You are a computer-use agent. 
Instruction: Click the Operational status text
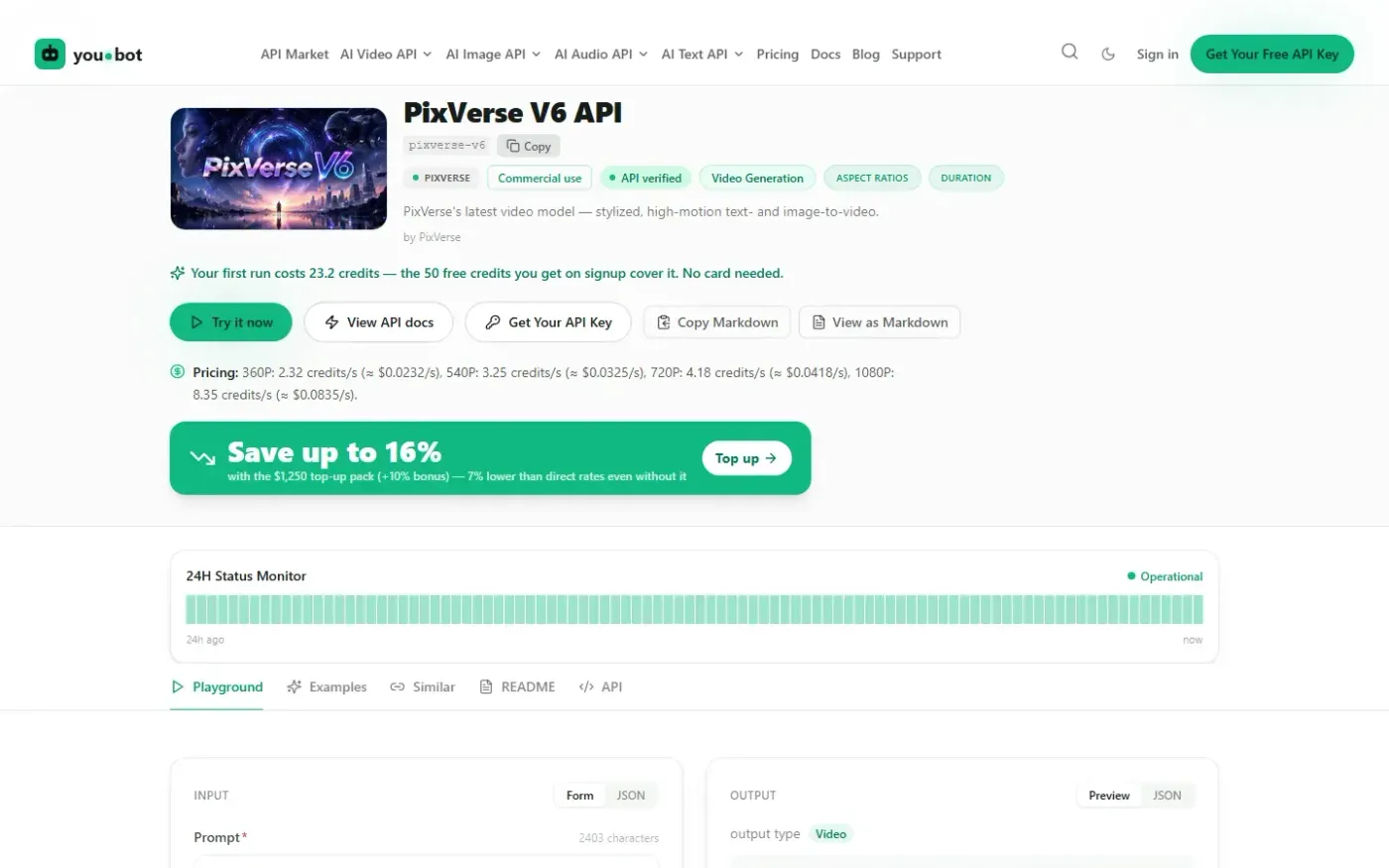click(x=1172, y=576)
